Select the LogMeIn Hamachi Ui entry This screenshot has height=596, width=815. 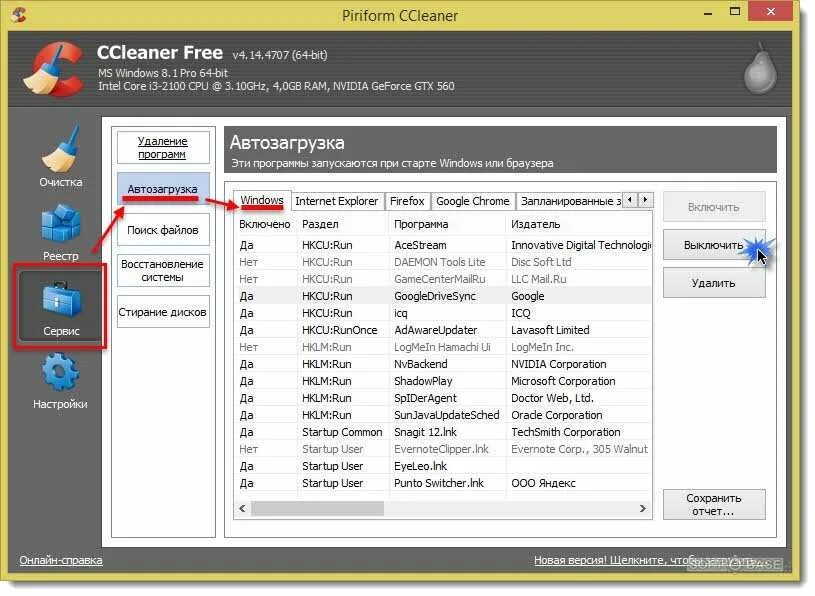point(443,347)
